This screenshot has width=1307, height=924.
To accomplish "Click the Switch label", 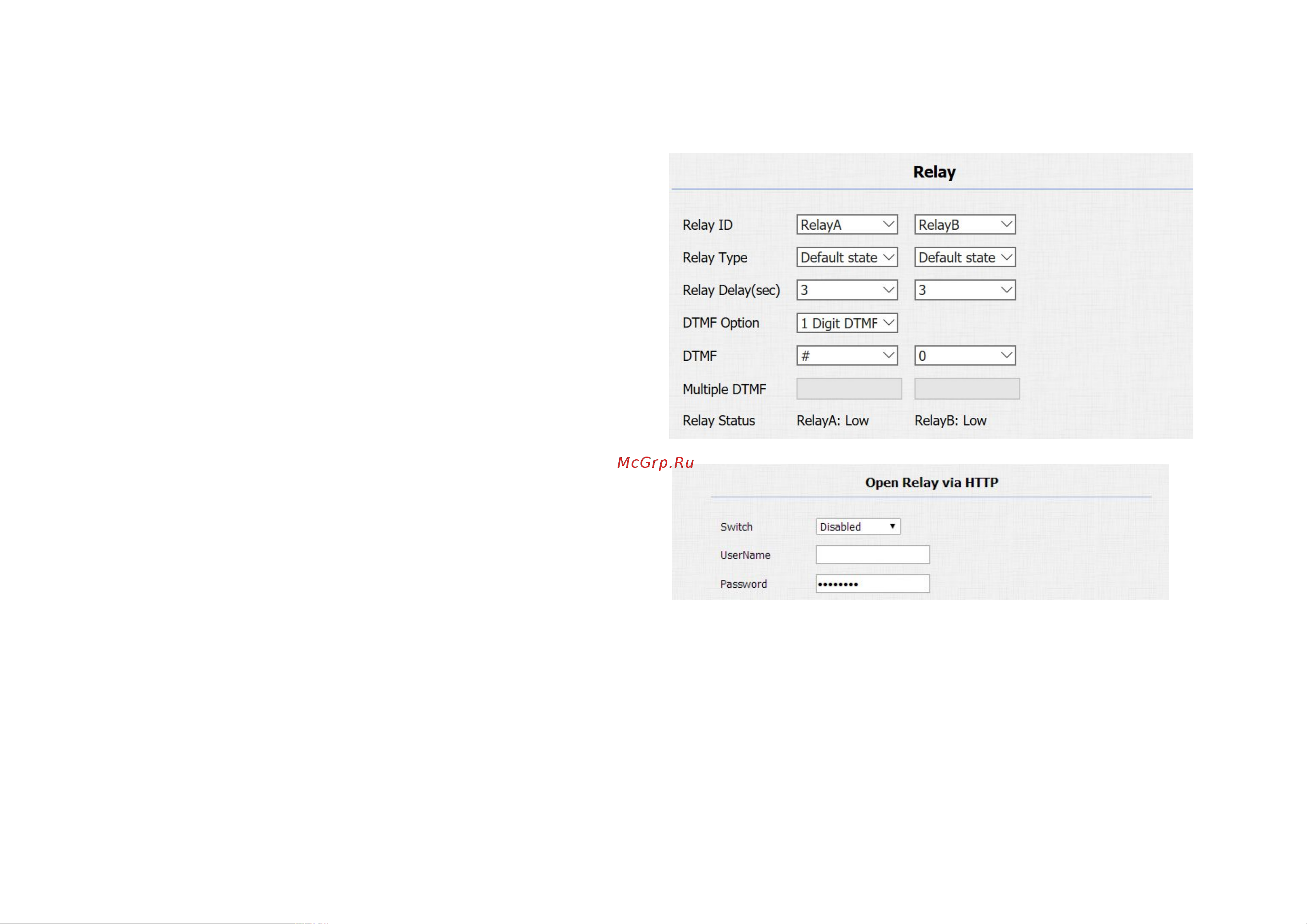I will [736, 527].
